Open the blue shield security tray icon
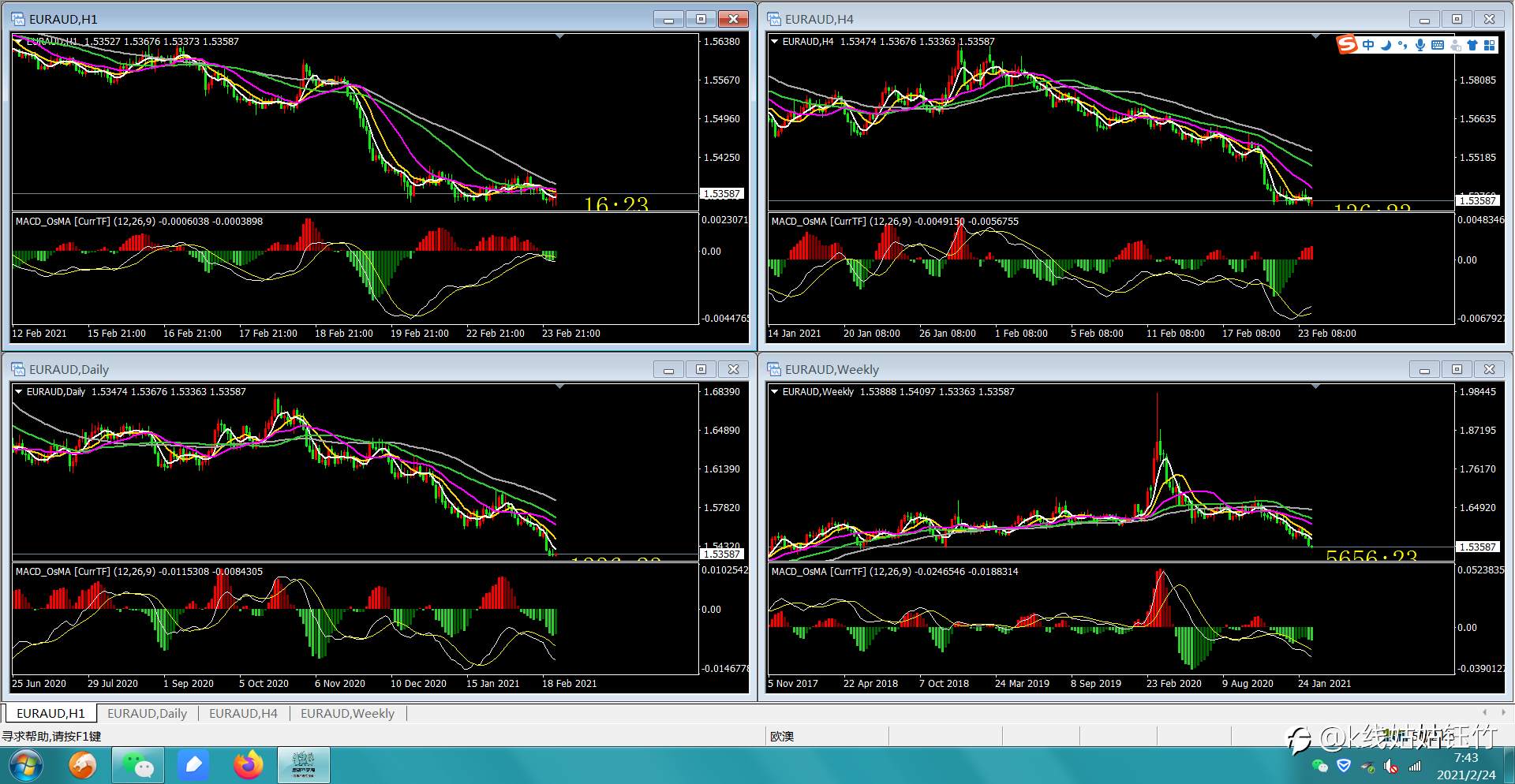Image resolution: width=1515 pixels, height=784 pixels. (1344, 766)
